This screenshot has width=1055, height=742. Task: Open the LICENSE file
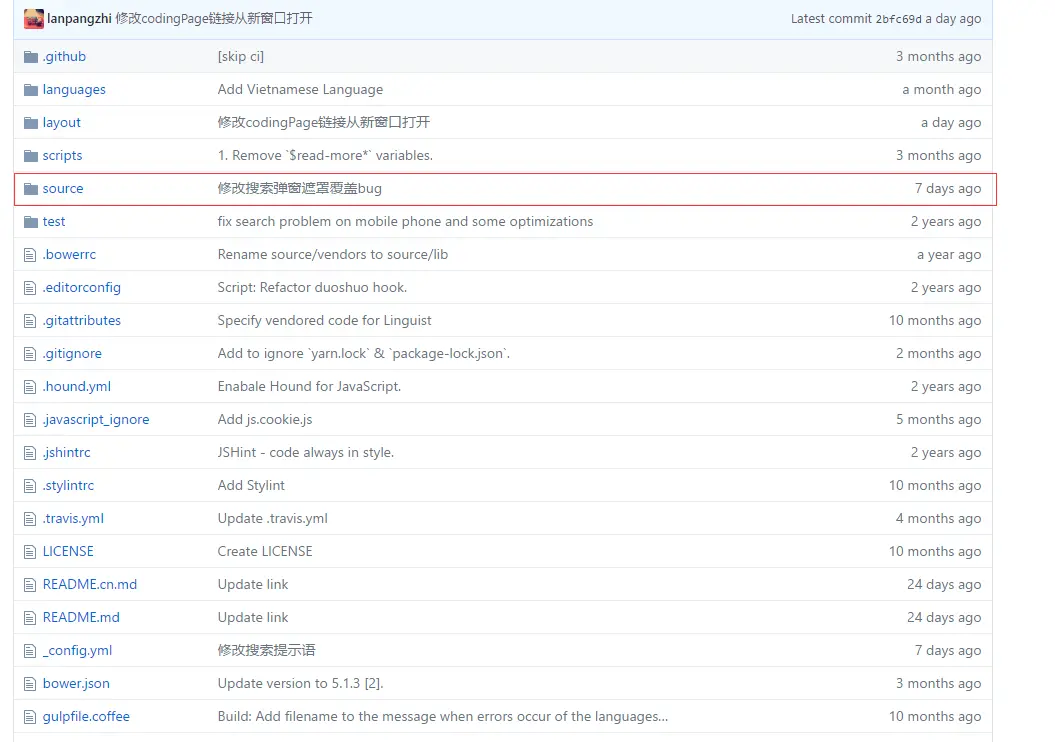pos(68,551)
